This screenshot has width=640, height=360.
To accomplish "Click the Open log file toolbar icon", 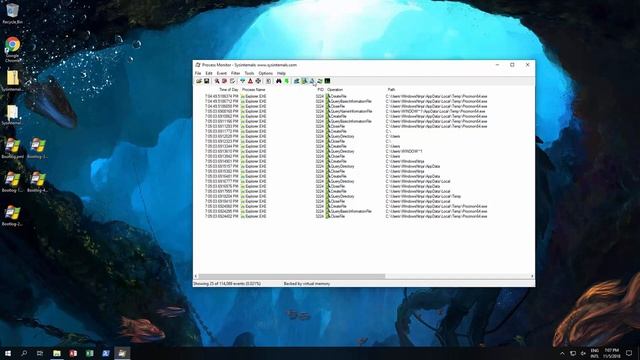I will click(x=199, y=81).
